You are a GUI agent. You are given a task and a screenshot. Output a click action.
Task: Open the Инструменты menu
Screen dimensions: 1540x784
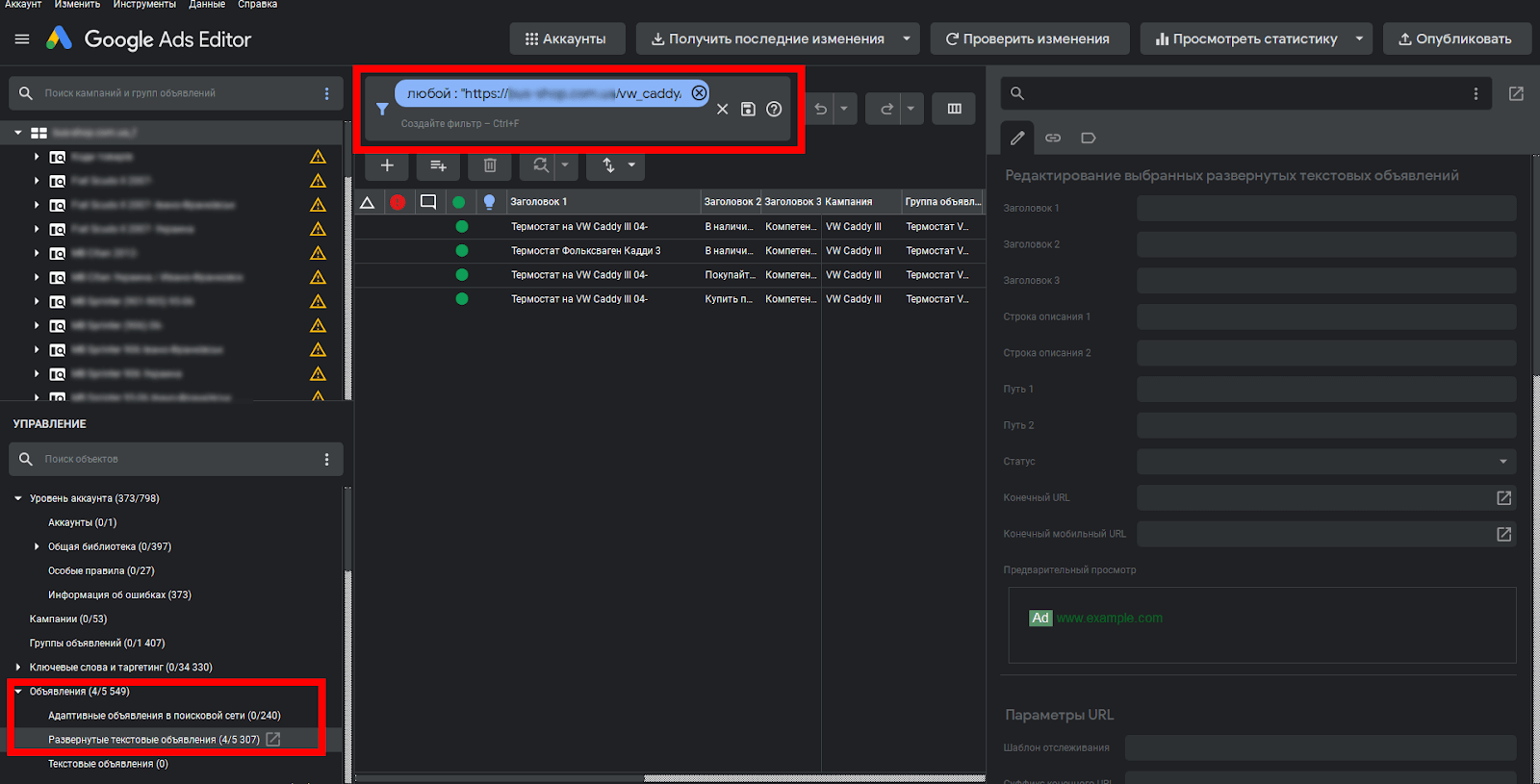(x=144, y=5)
